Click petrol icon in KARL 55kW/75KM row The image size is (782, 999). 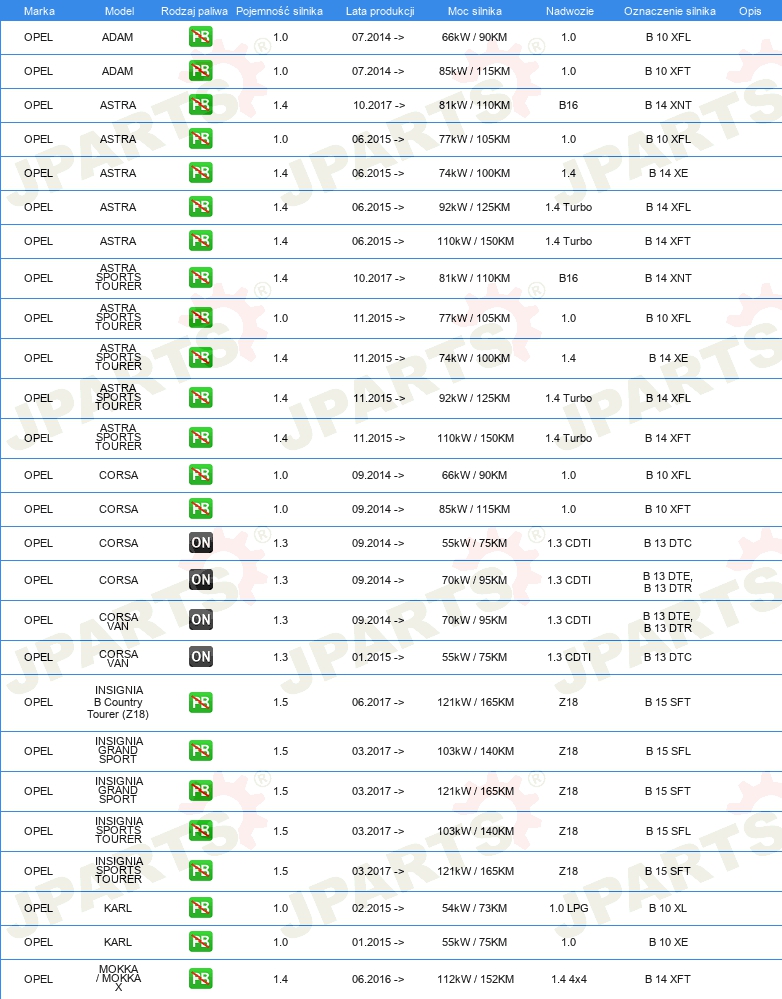[x=201, y=942]
